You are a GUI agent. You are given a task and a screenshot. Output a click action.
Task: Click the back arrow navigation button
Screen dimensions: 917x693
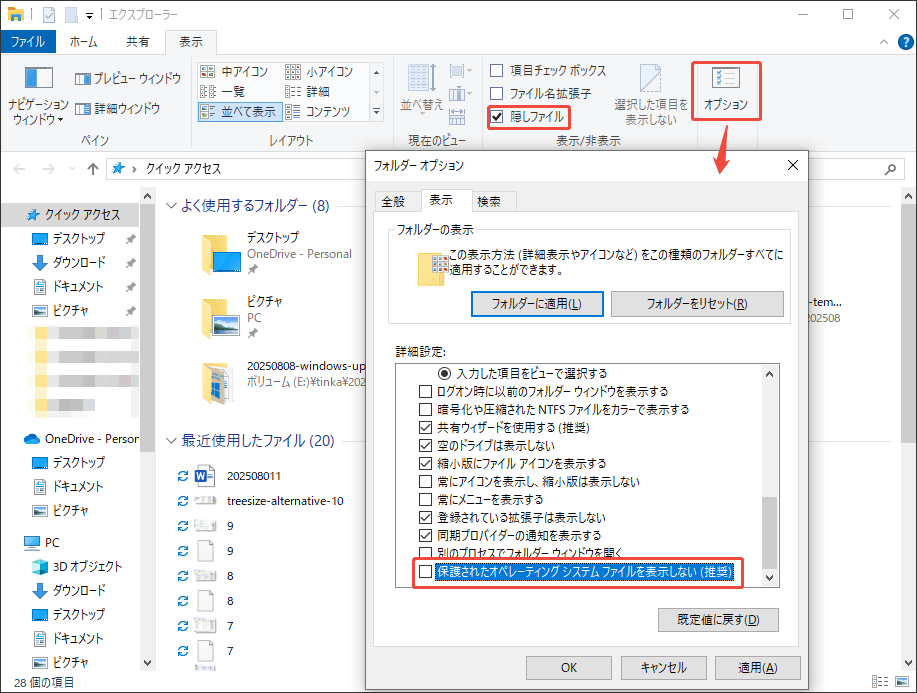click(x=19, y=169)
